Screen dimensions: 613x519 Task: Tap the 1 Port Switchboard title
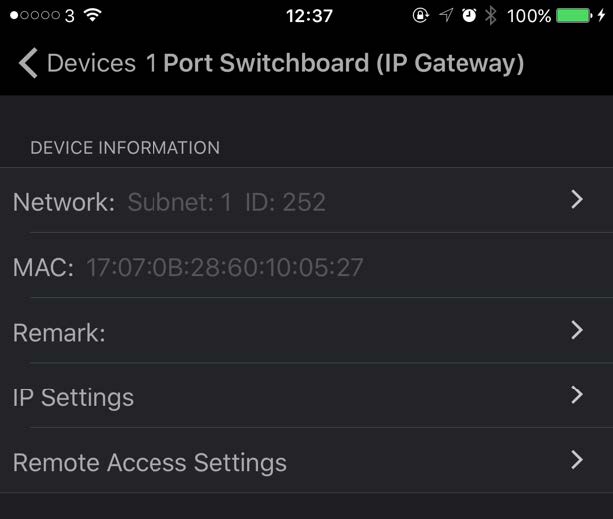coord(335,63)
